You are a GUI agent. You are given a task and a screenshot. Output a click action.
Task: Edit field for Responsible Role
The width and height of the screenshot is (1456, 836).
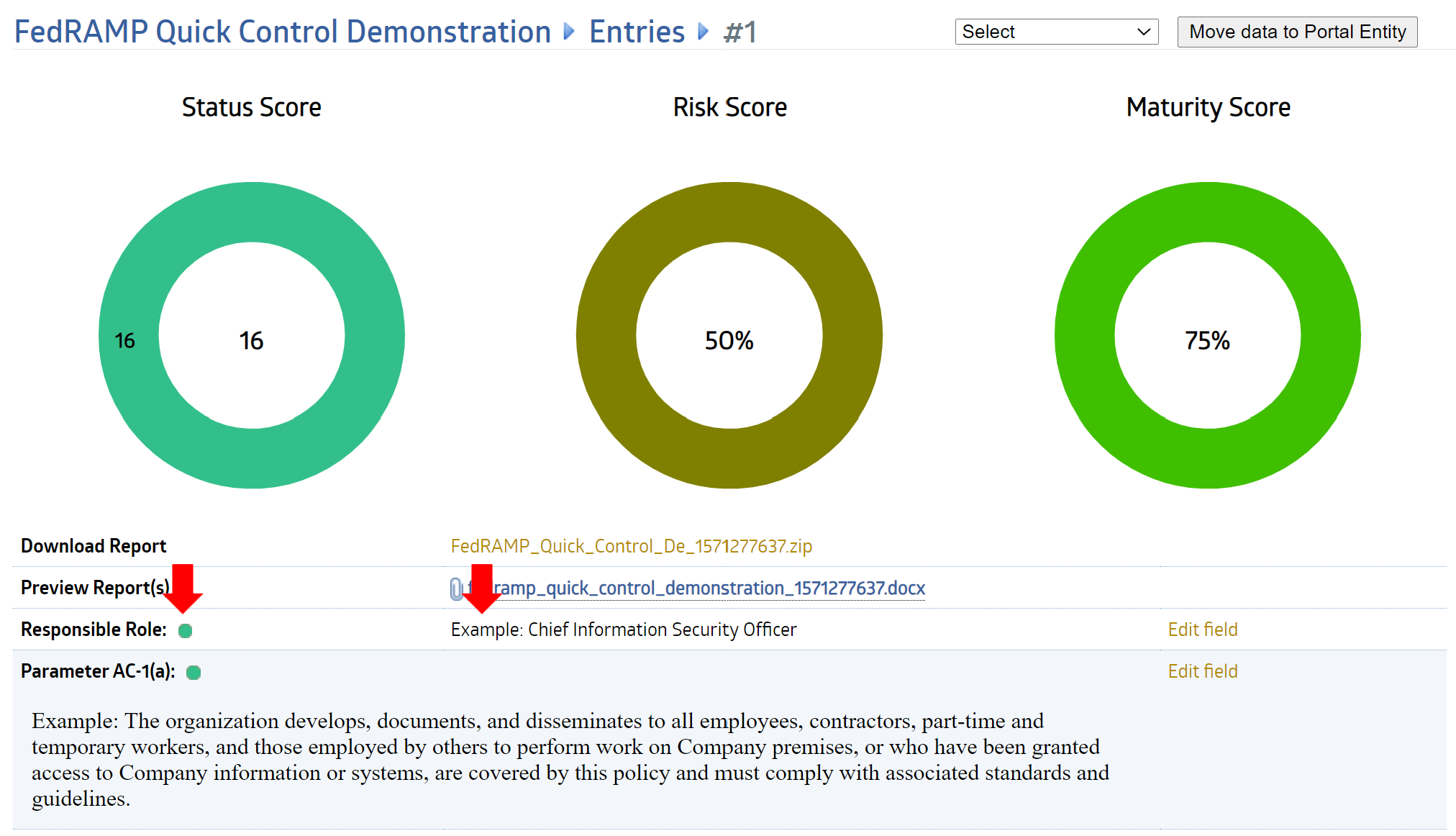(1203, 630)
